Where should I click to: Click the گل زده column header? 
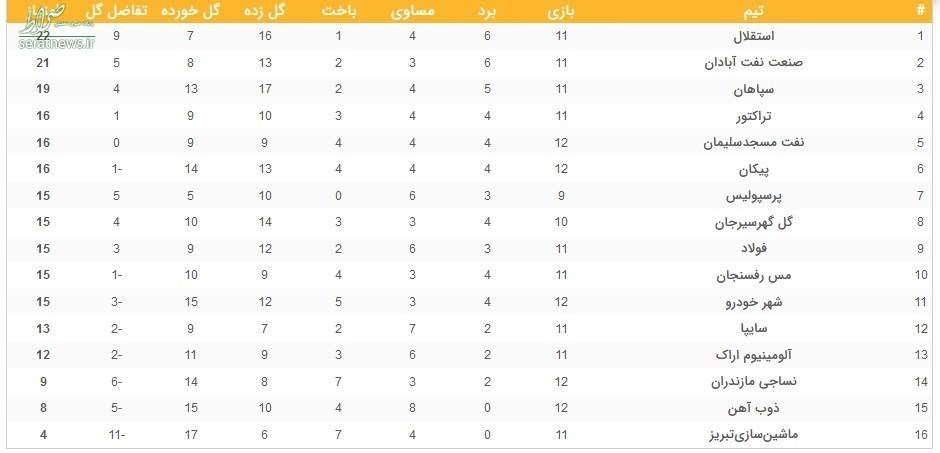pyautogui.click(x=265, y=11)
